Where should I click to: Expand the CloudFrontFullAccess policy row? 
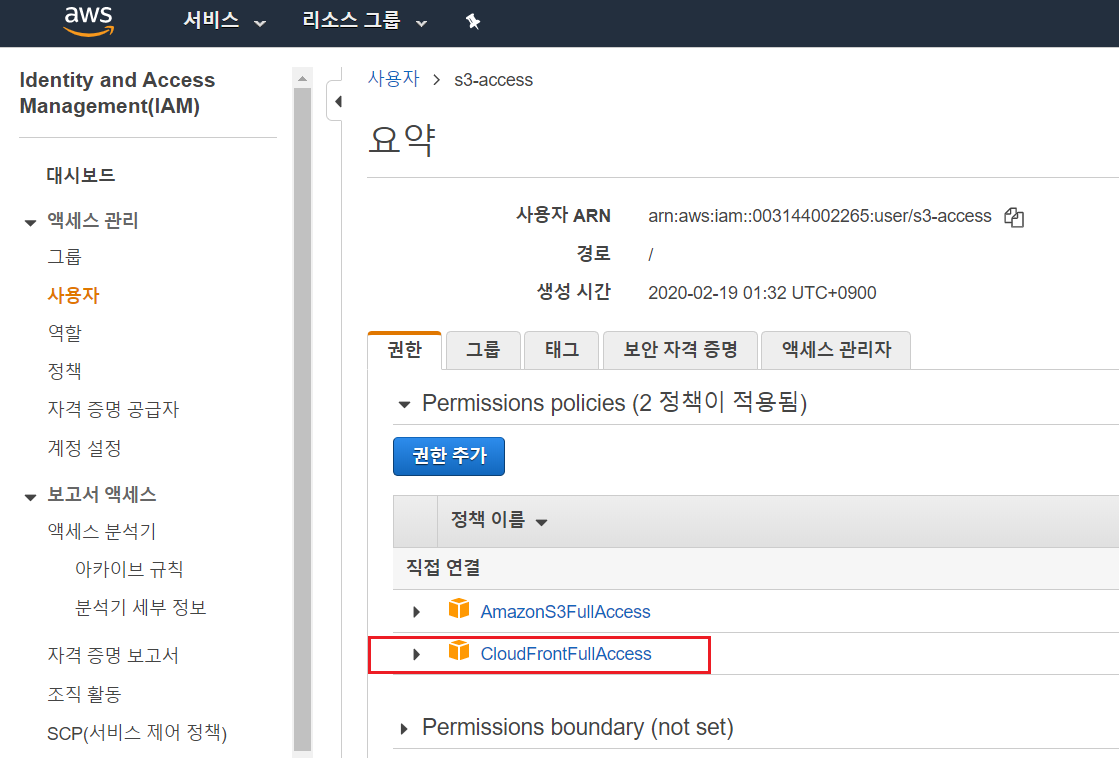pyautogui.click(x=417, y=654)
